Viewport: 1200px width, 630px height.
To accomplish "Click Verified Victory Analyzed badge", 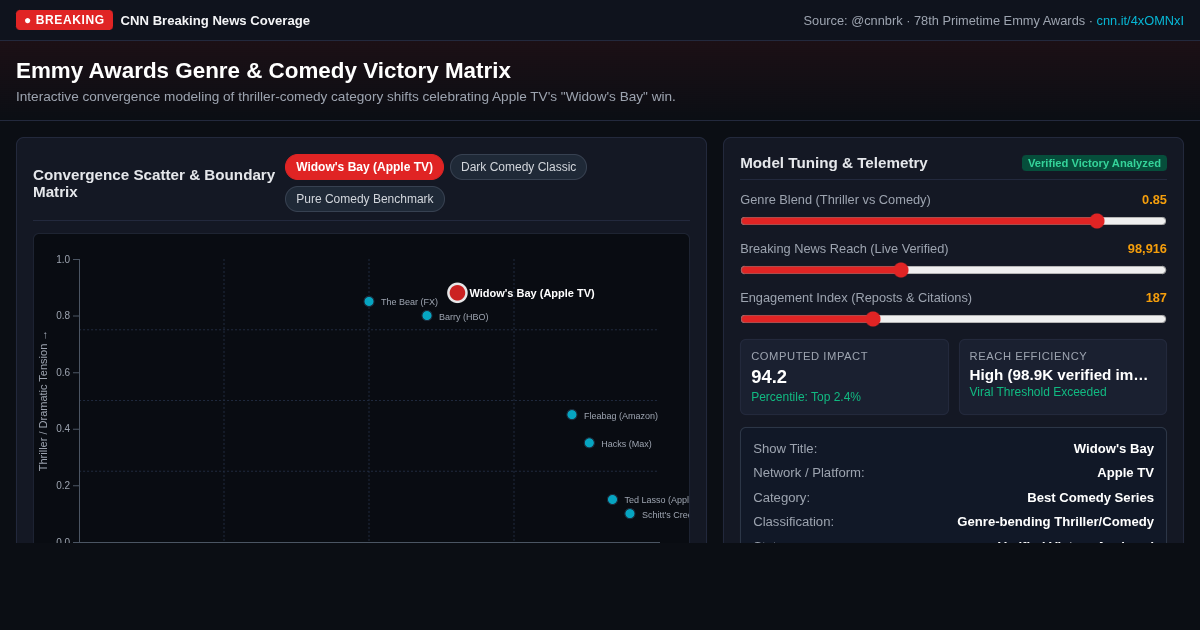I will point(1094,163).
